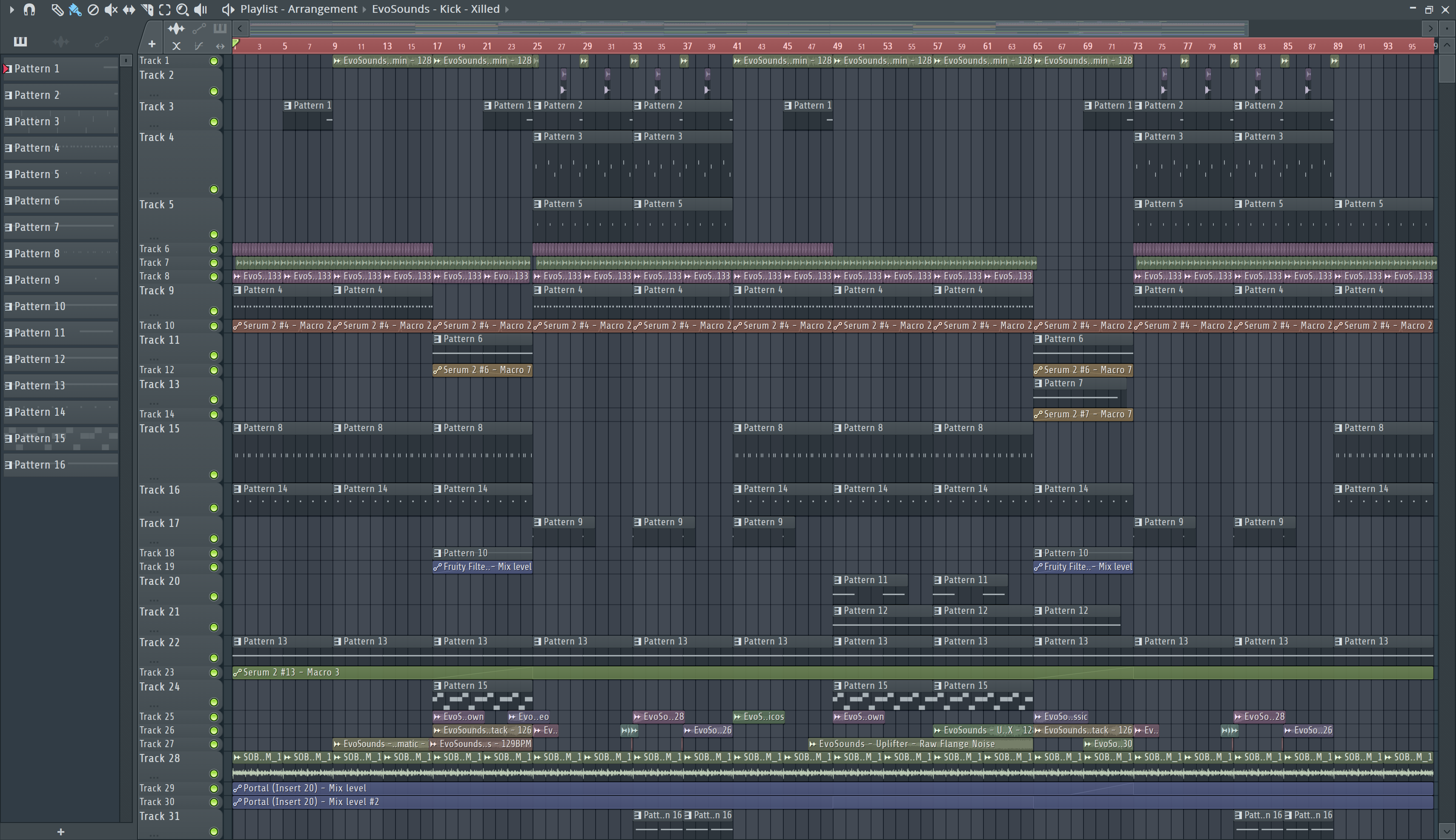The height and width of the screenshot is (840, 1456).
Task: Select the Zoom magnifier tool
Action: (x=182, y=9)
